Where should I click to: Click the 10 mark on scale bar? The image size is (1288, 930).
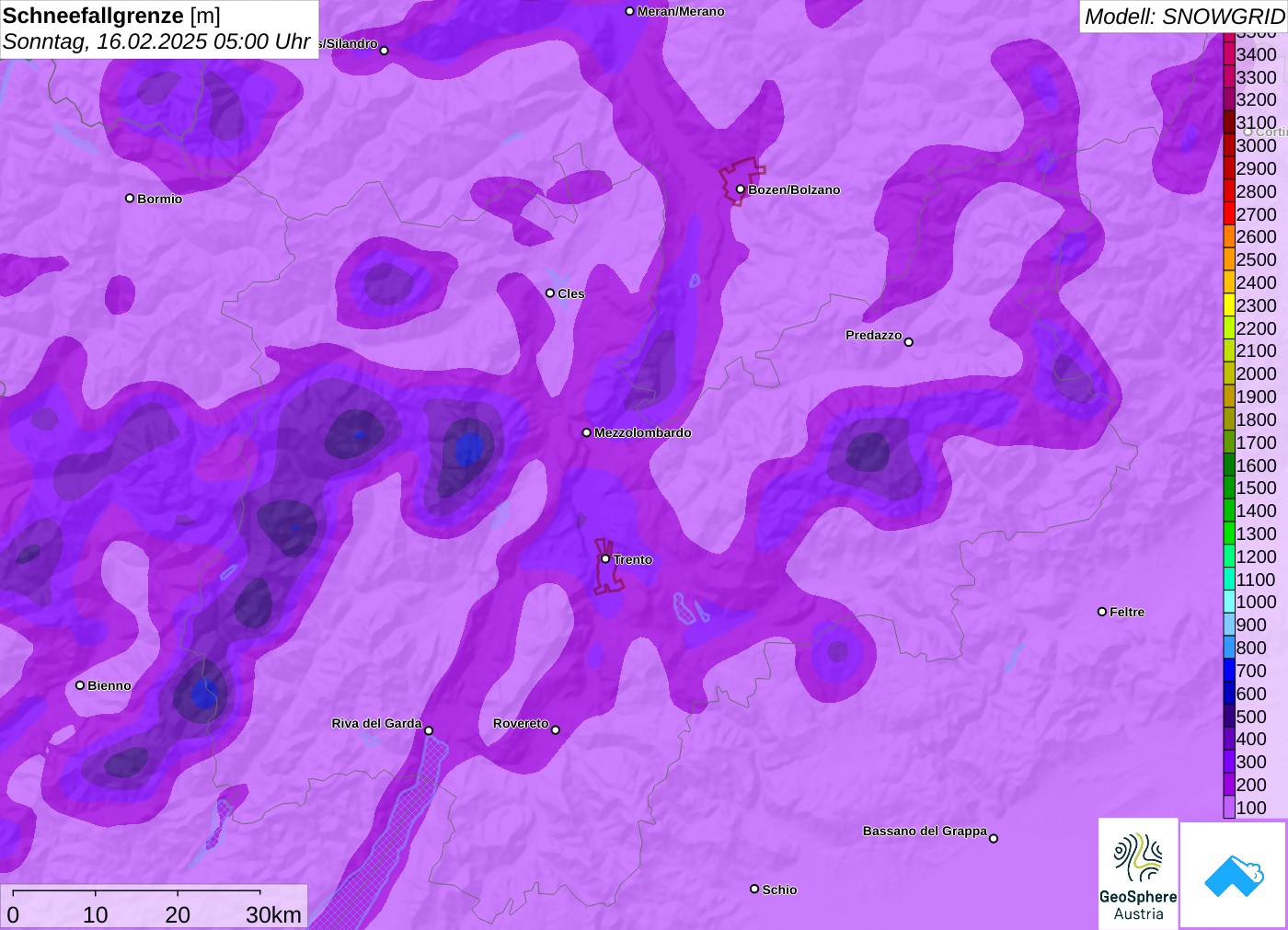tap(96, 914)
